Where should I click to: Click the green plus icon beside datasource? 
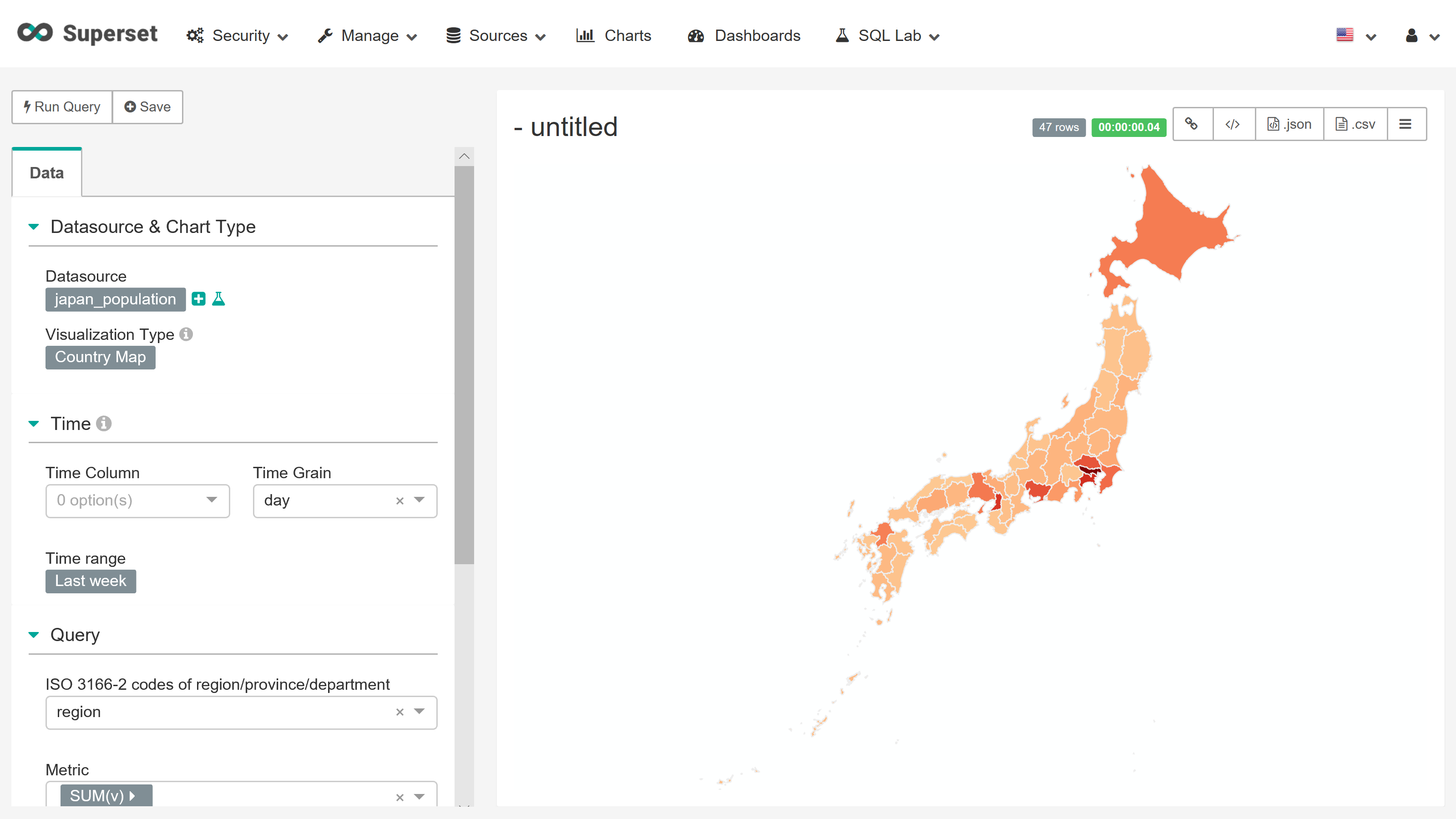(198, 299)
